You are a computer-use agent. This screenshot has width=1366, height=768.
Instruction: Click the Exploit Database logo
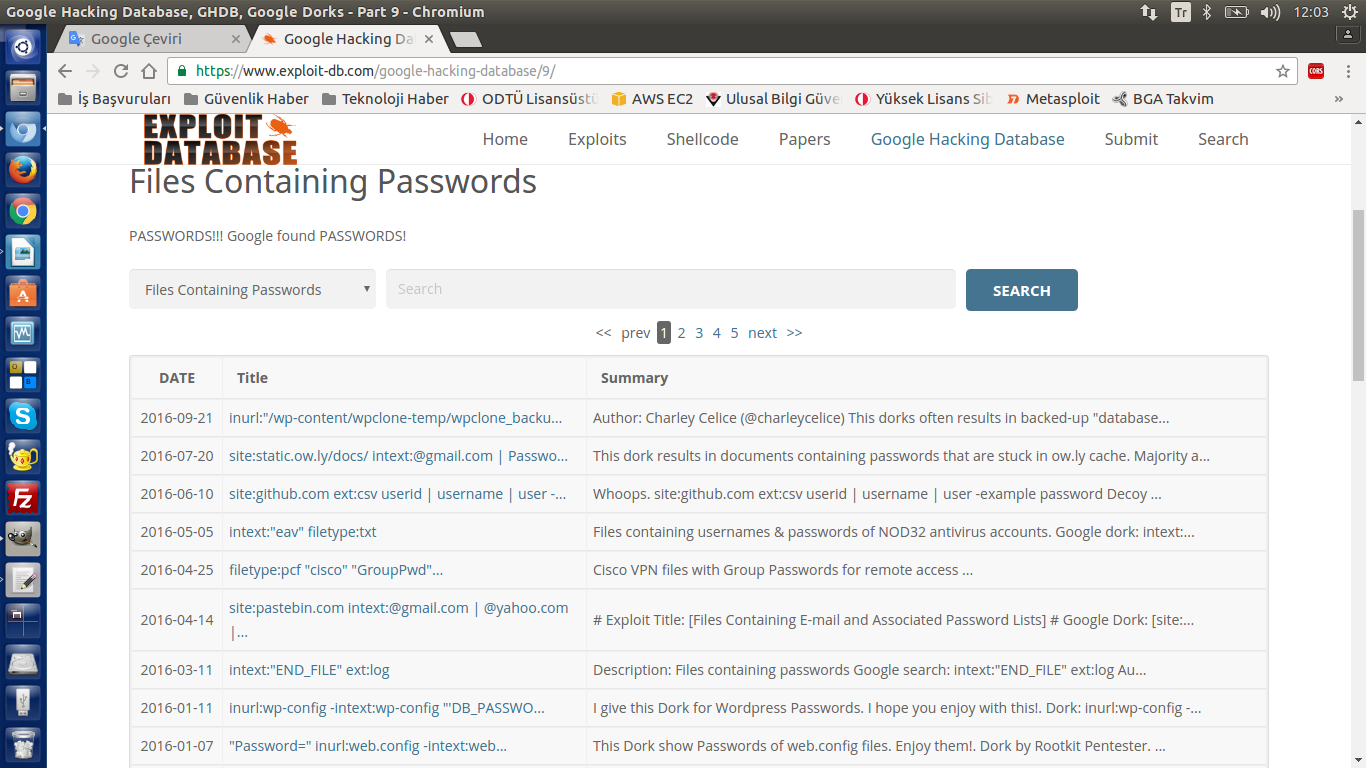pyautogui.click(x=220, y=140)
